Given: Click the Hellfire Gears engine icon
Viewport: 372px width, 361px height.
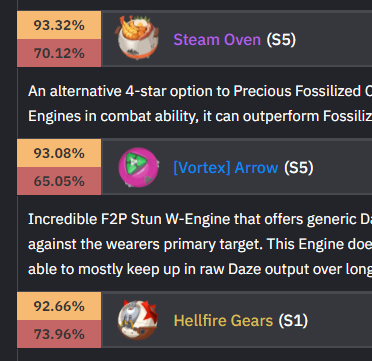Looking at the screenshot, I should (138, 319).
